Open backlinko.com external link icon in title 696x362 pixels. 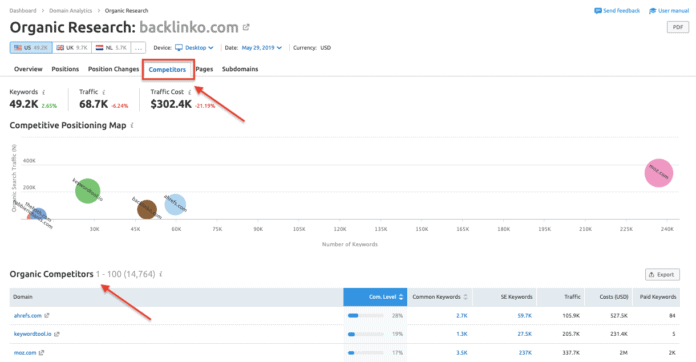(246, 28)
